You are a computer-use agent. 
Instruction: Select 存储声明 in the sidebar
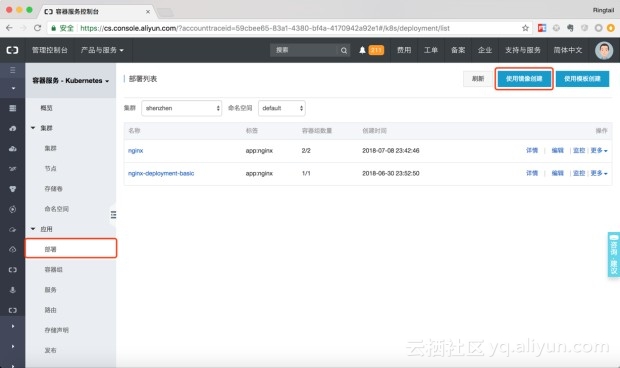[57, 330]
